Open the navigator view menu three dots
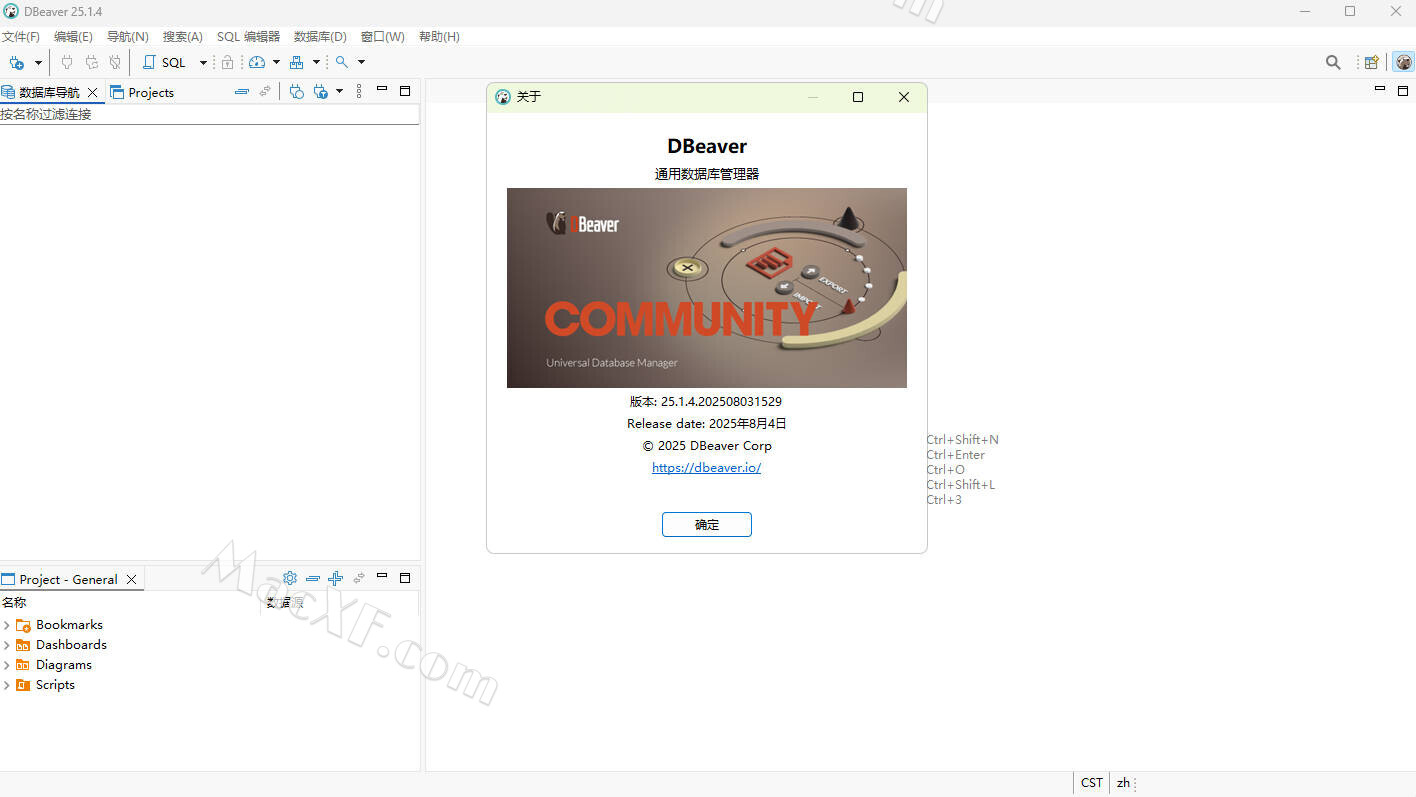1416x797 pixels. 359,91
